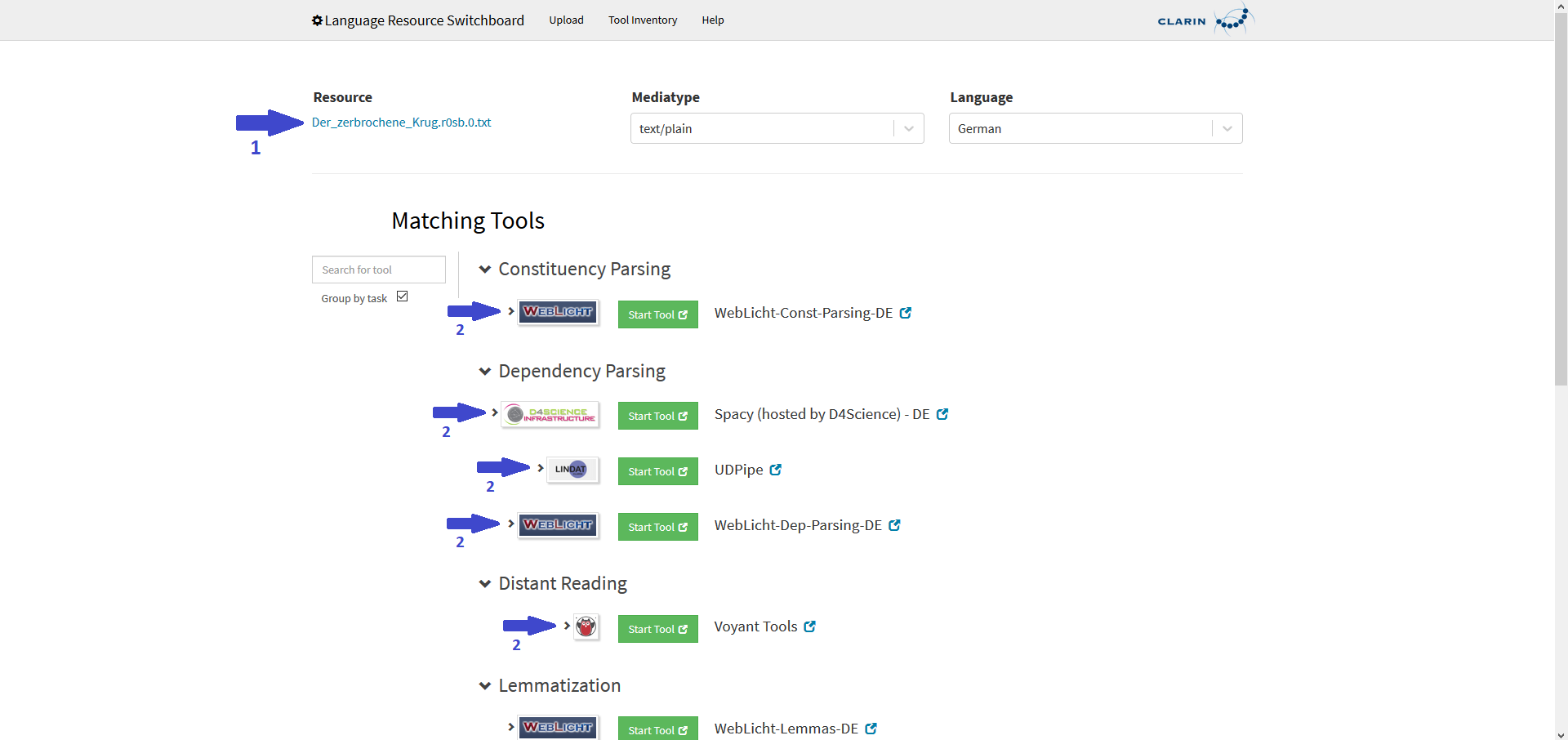Start the WebLicht-Const-Parsing-DE tool
The image size is (1568, 740).
click(657, 314)
